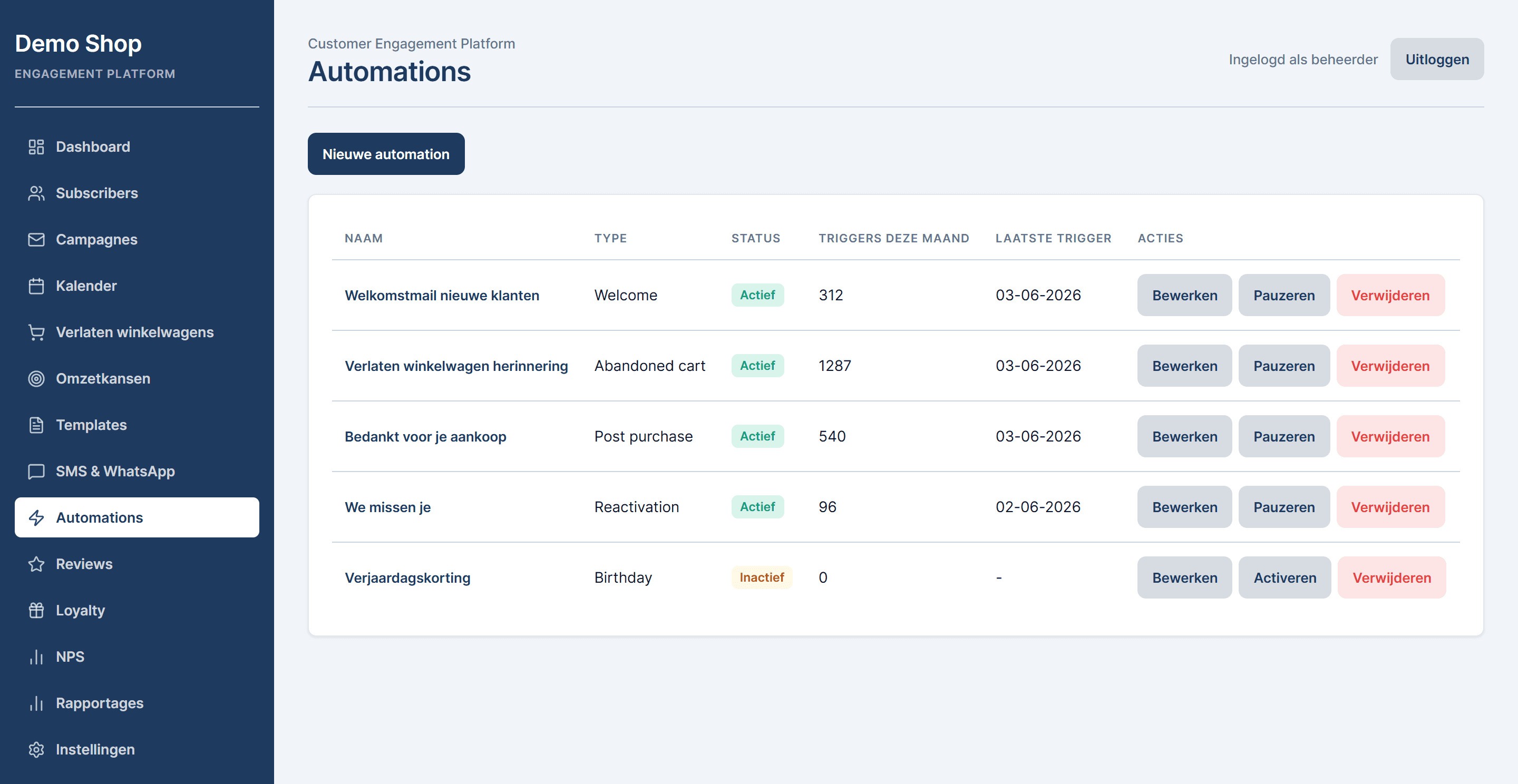Click the shopping cart icon in sidebar
The height and width of the screenshot is (784, 1518).
tap(36, 332)
